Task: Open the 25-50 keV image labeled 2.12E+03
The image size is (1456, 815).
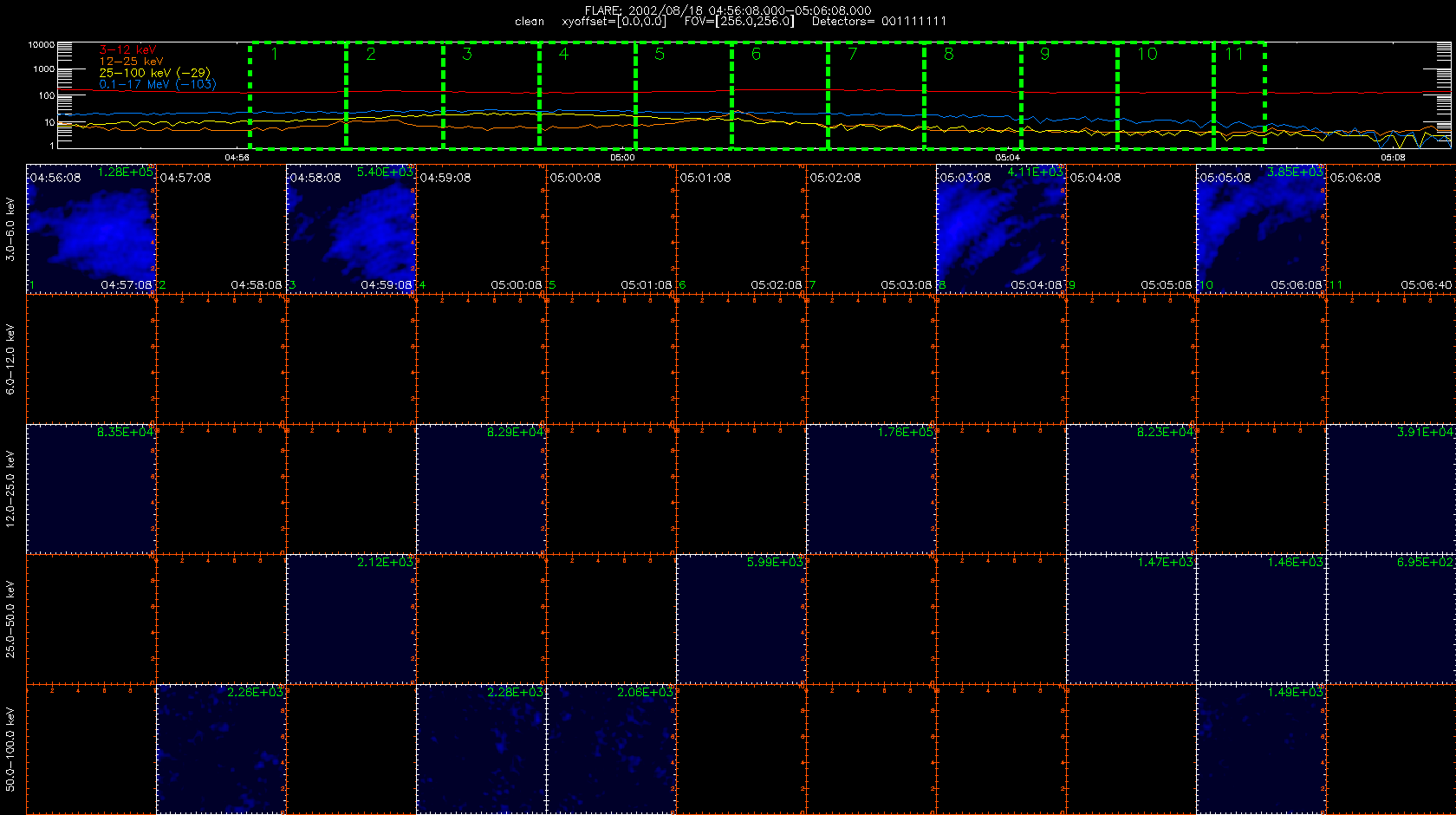Action: (x=351, y=619)
